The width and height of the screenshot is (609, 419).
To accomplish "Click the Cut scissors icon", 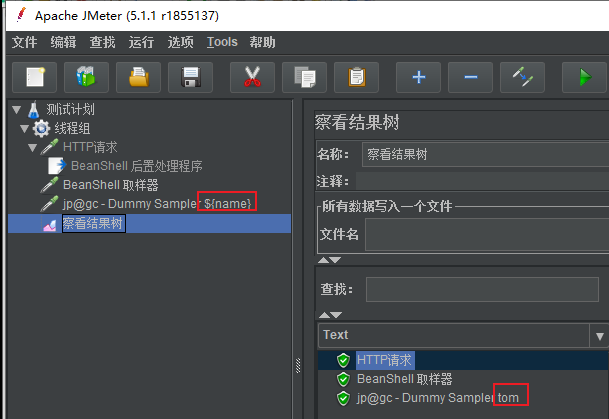I will click(x=252, y=77).
